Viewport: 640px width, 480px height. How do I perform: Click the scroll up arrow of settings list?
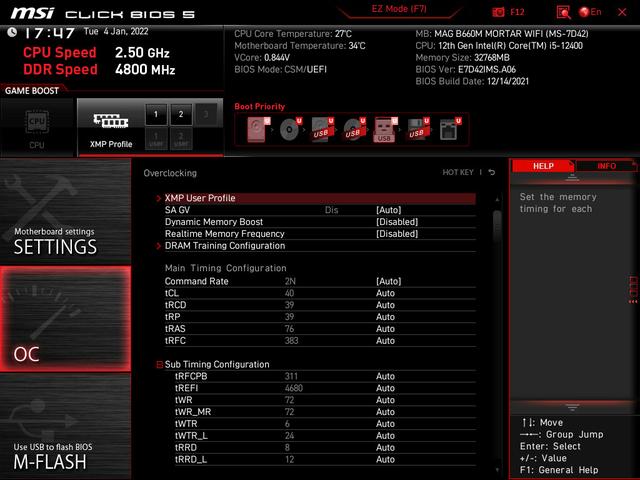coord(497,200)
